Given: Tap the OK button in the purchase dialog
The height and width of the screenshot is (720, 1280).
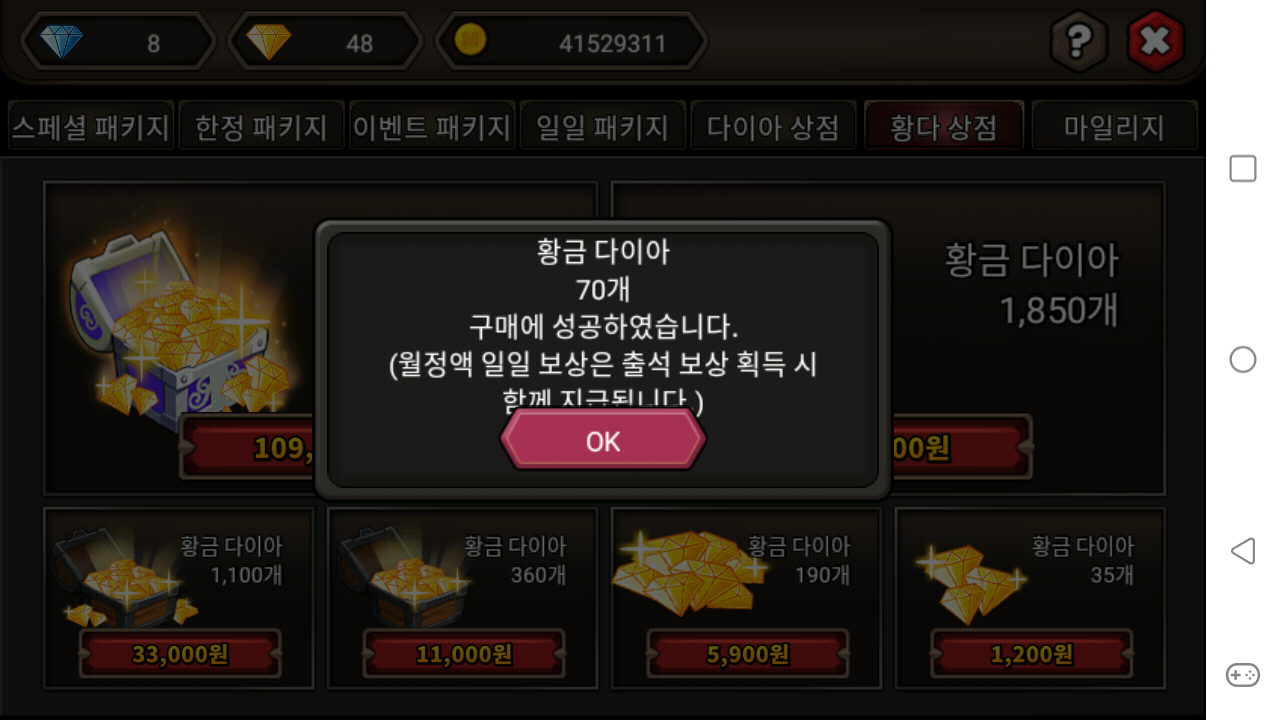Looking at the screenshot, I should [x=603, y=440].
